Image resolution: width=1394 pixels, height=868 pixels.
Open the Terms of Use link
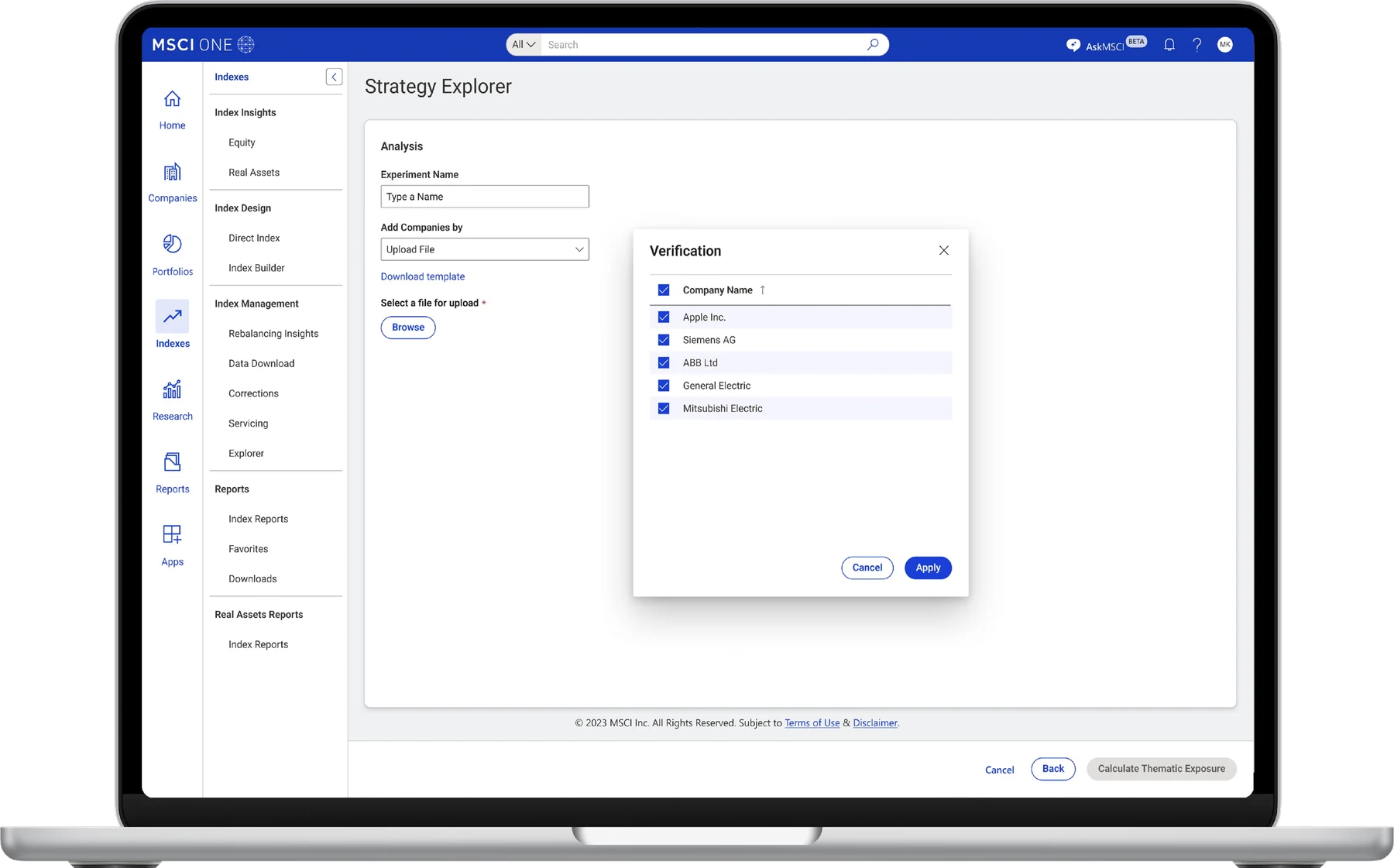coord(812,723)
